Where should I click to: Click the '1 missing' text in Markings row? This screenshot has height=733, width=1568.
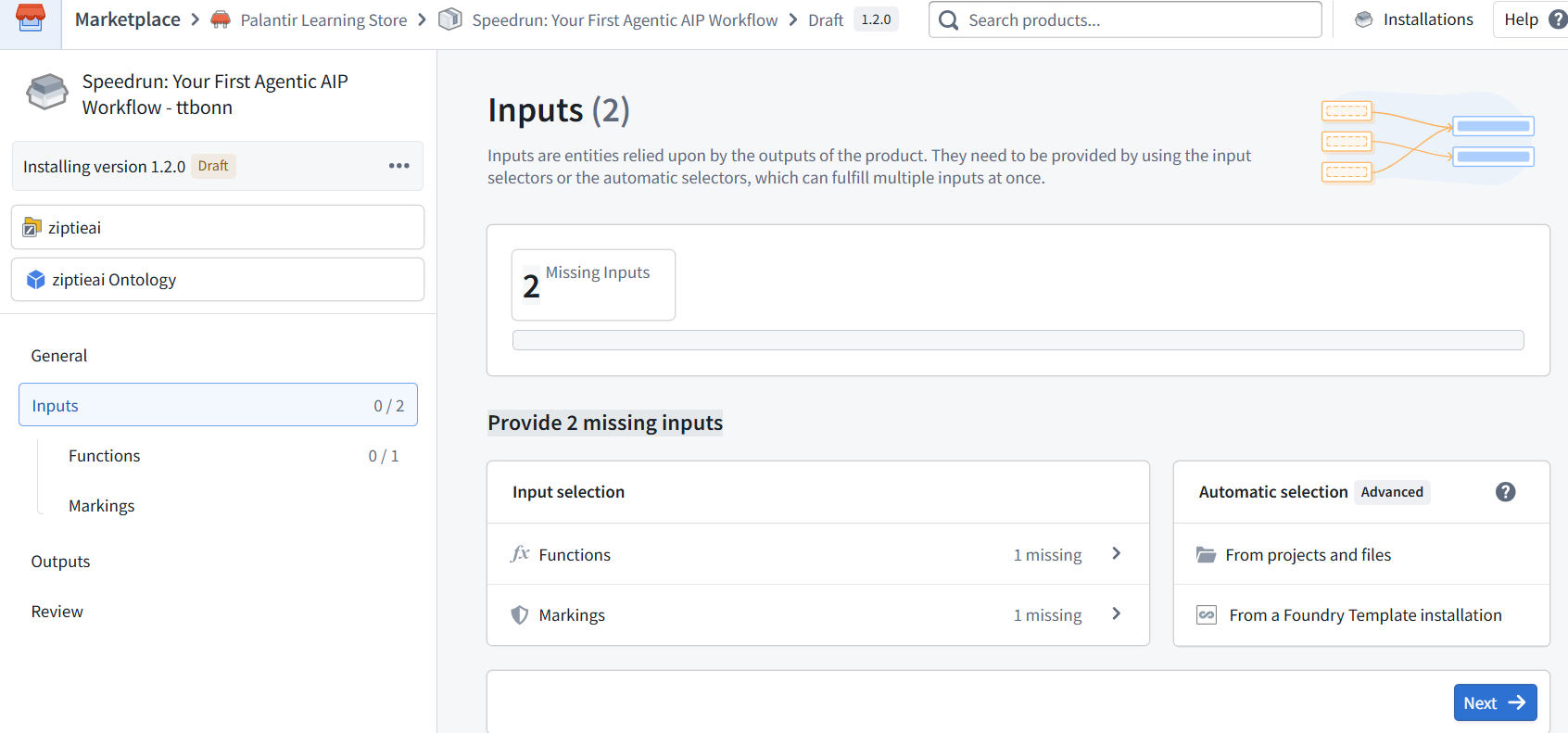pyautogui.click(x=1047, y=614)
